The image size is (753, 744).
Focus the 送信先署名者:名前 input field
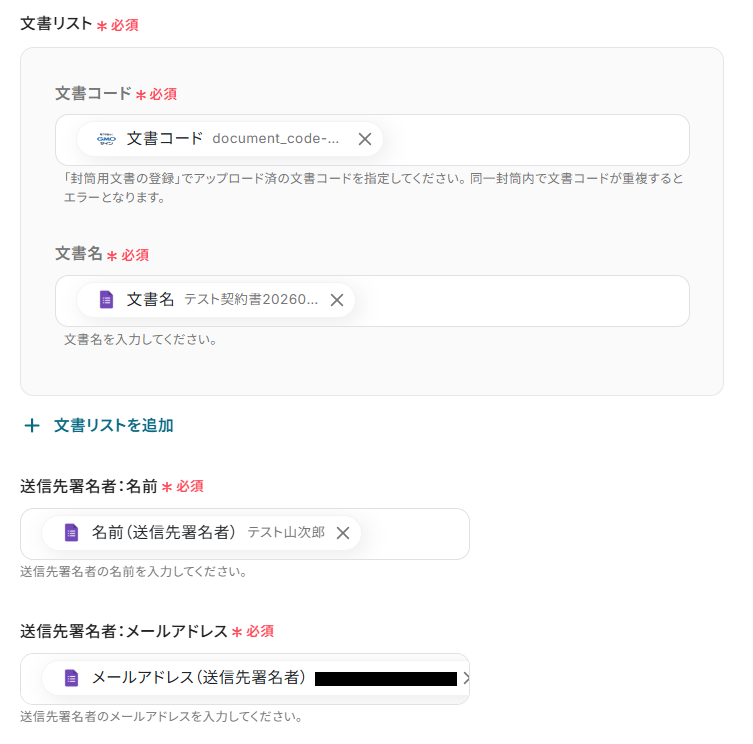(245, 534)
